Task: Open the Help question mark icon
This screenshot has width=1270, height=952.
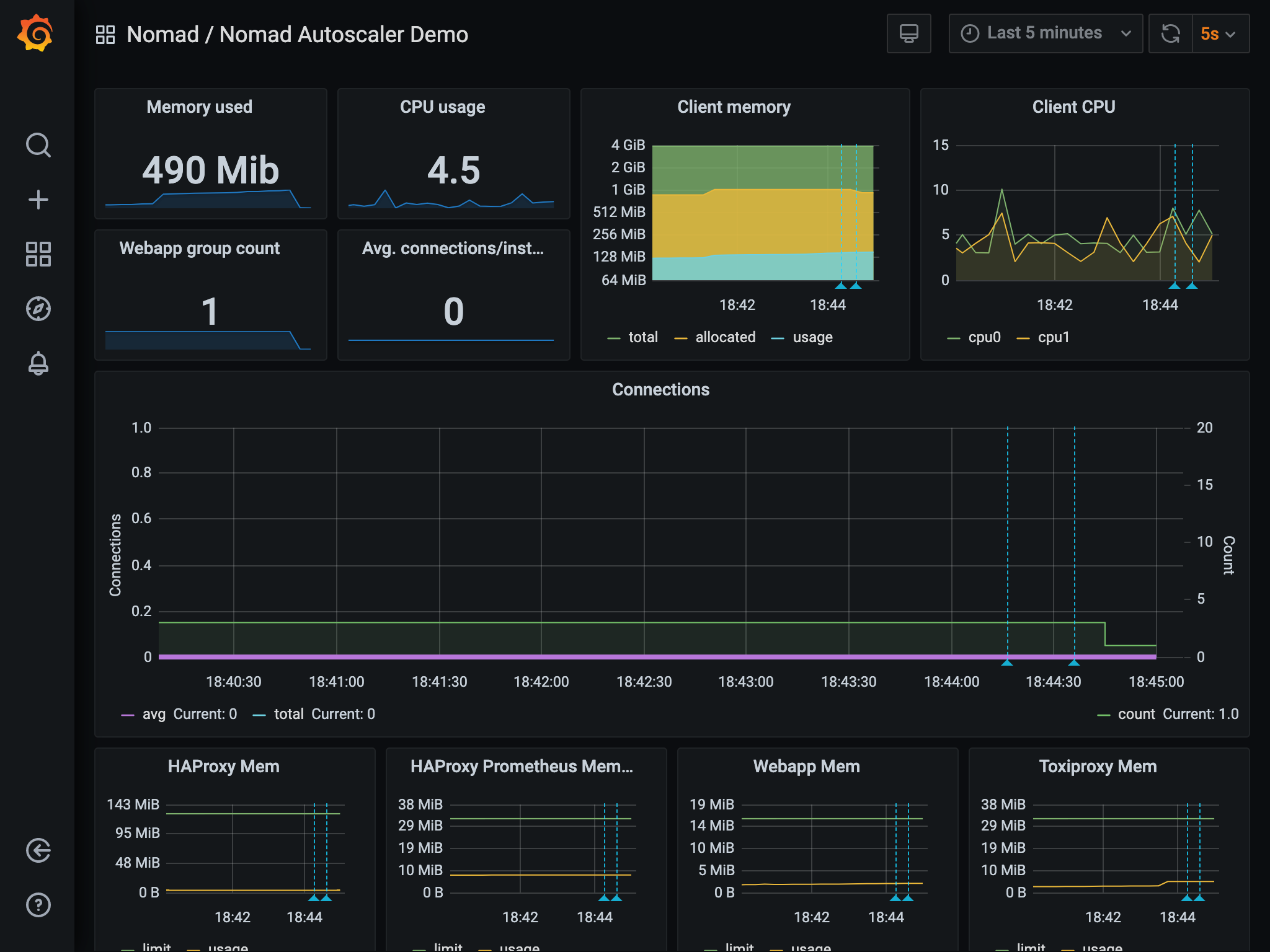Action: click(38, 905)
